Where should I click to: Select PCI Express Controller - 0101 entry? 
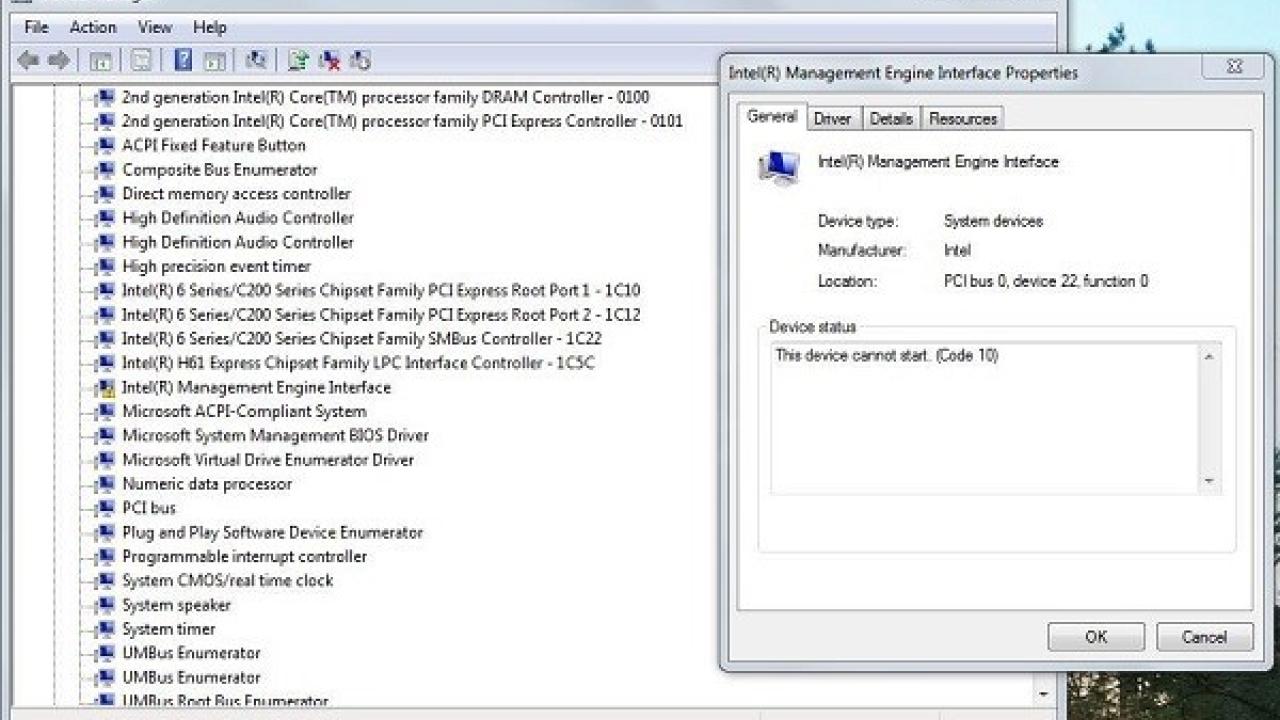pos(402,122)
